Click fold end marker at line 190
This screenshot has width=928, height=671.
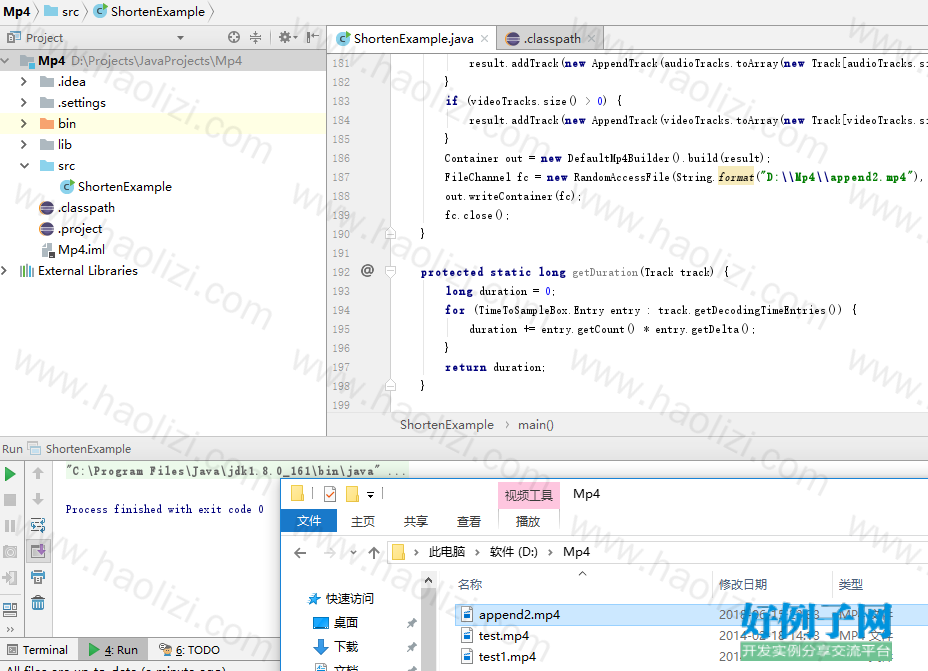(390, 234)
